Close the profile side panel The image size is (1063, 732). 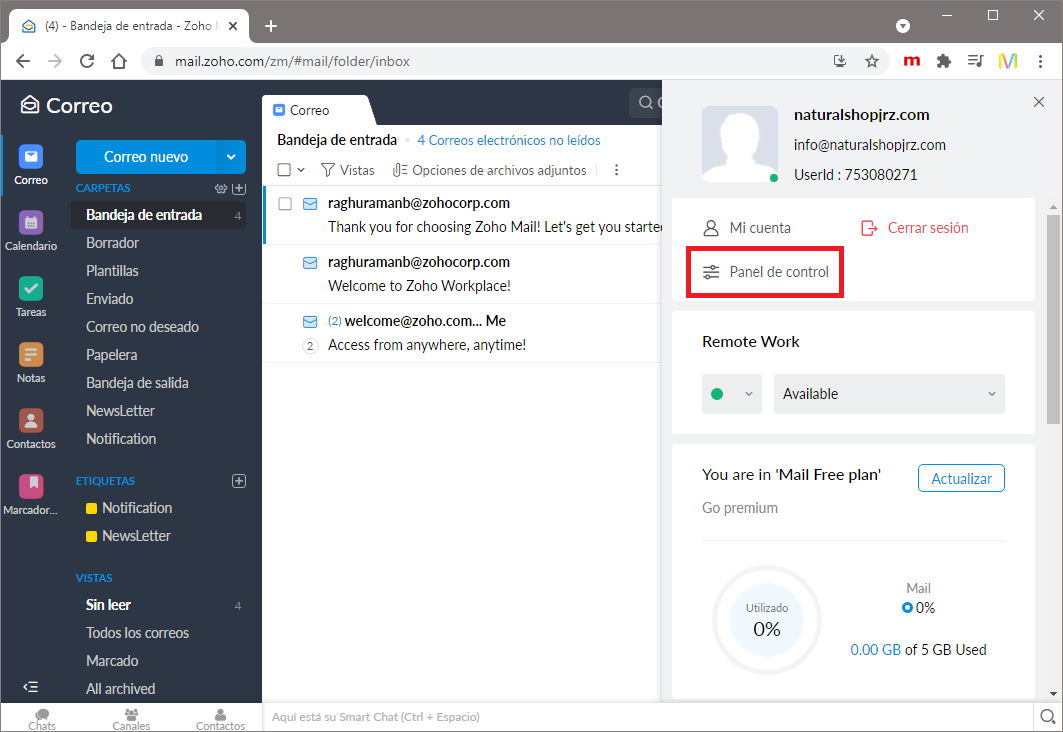[1039, 102]
